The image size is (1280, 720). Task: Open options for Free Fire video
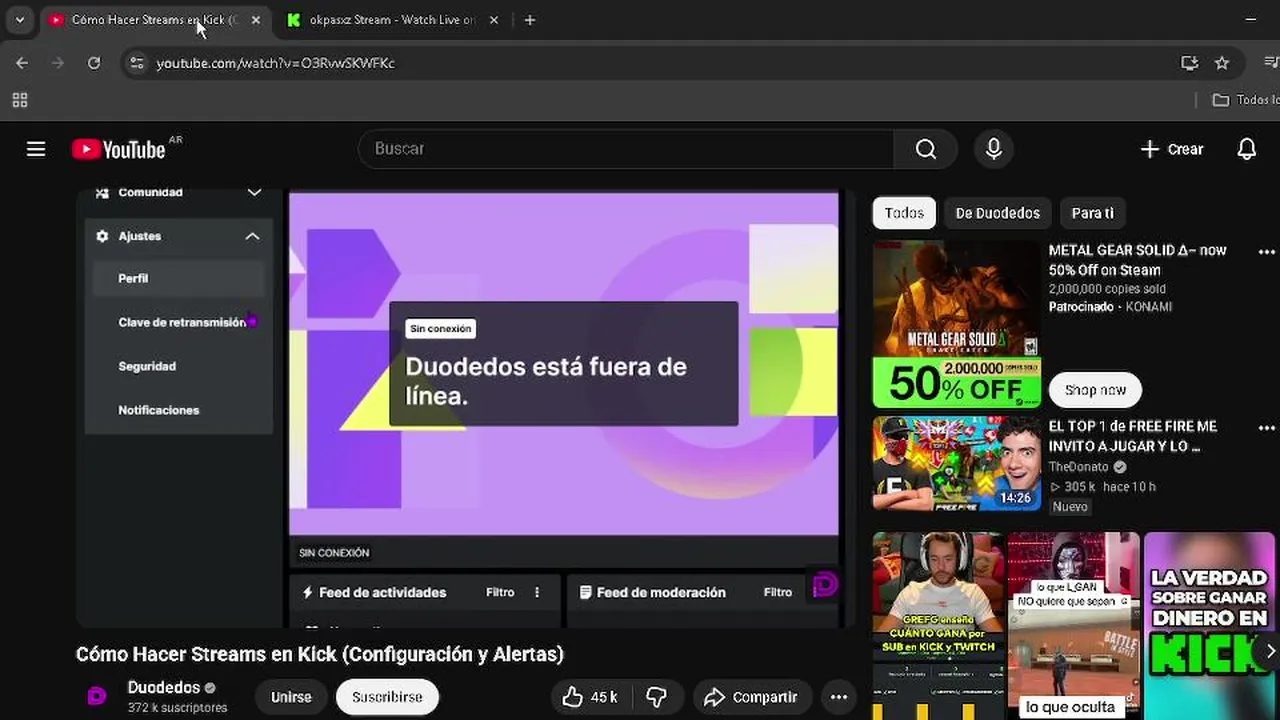(x=1266, y=428)
